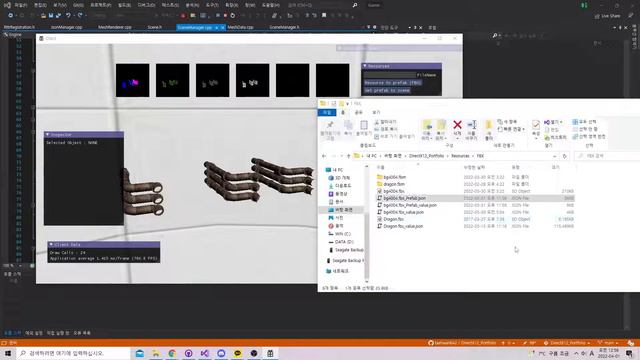This screenshot has width=640, height=360.
Task: Switch to the JsonManager.cpp editor tab
Action: 67,27
